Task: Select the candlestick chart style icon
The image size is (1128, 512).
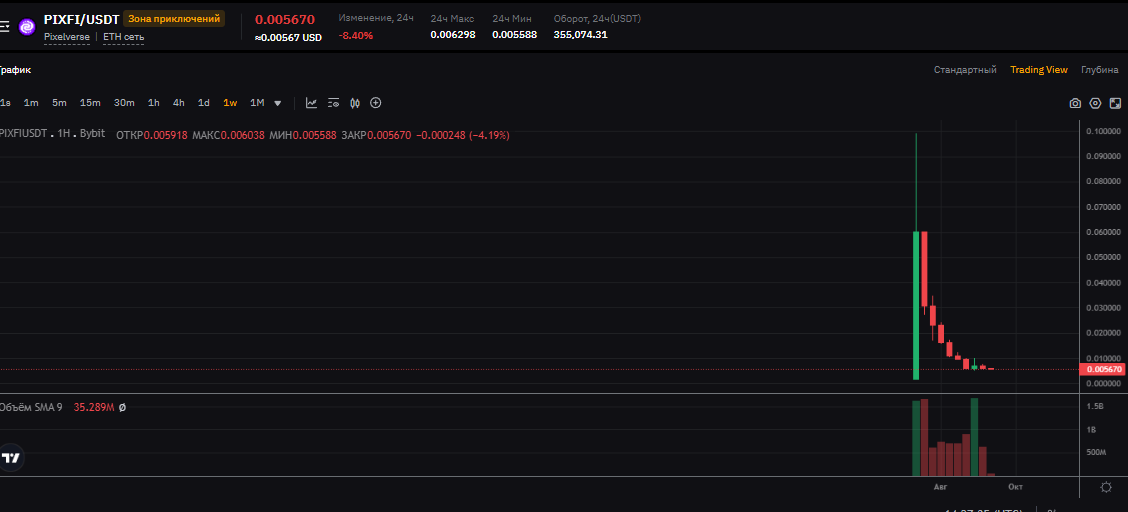Action: coord(354,103)
